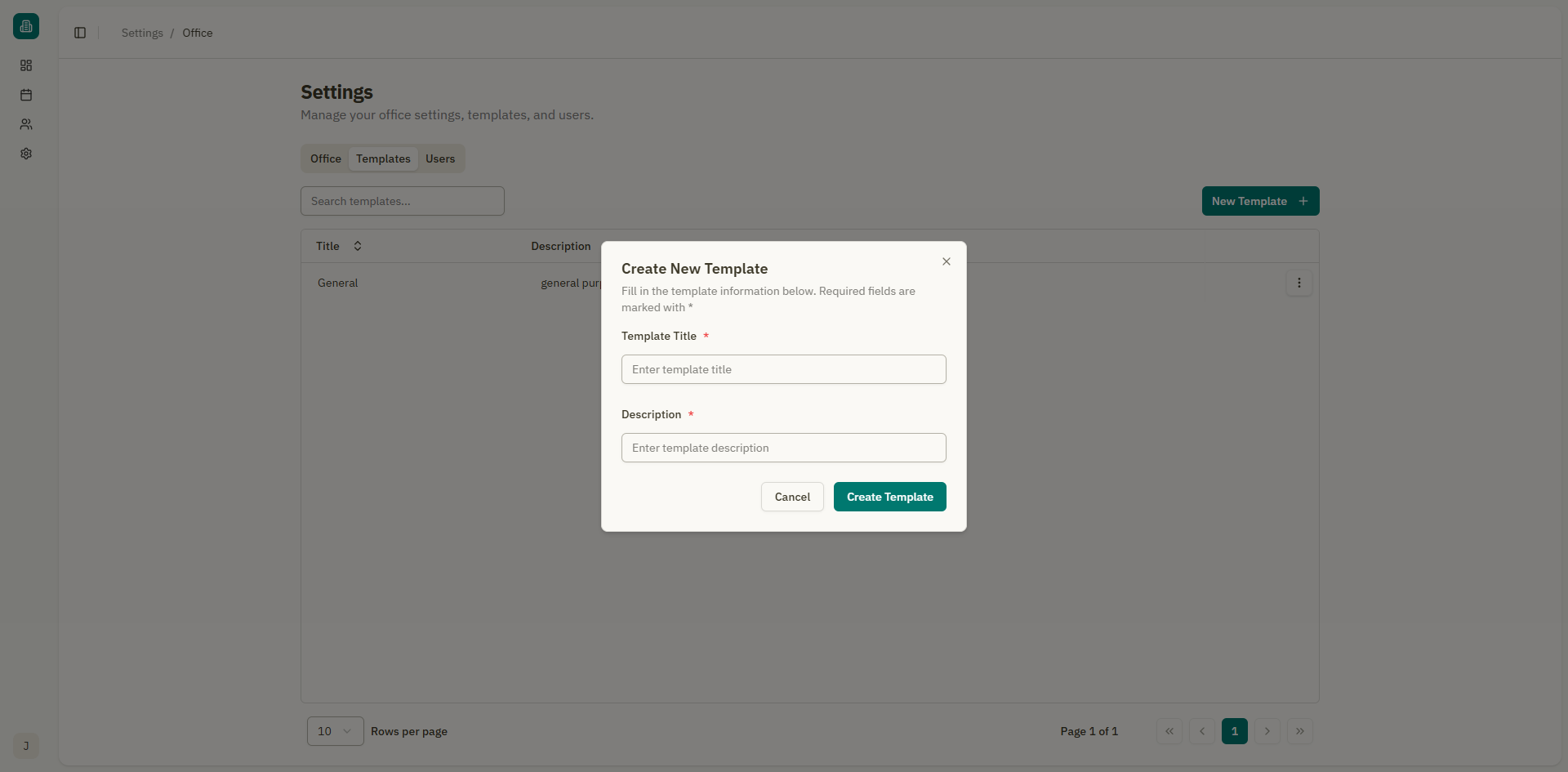Cancel the new template dialog
This screenshot has height=772, width=1568.
click(x=791, y=497)
